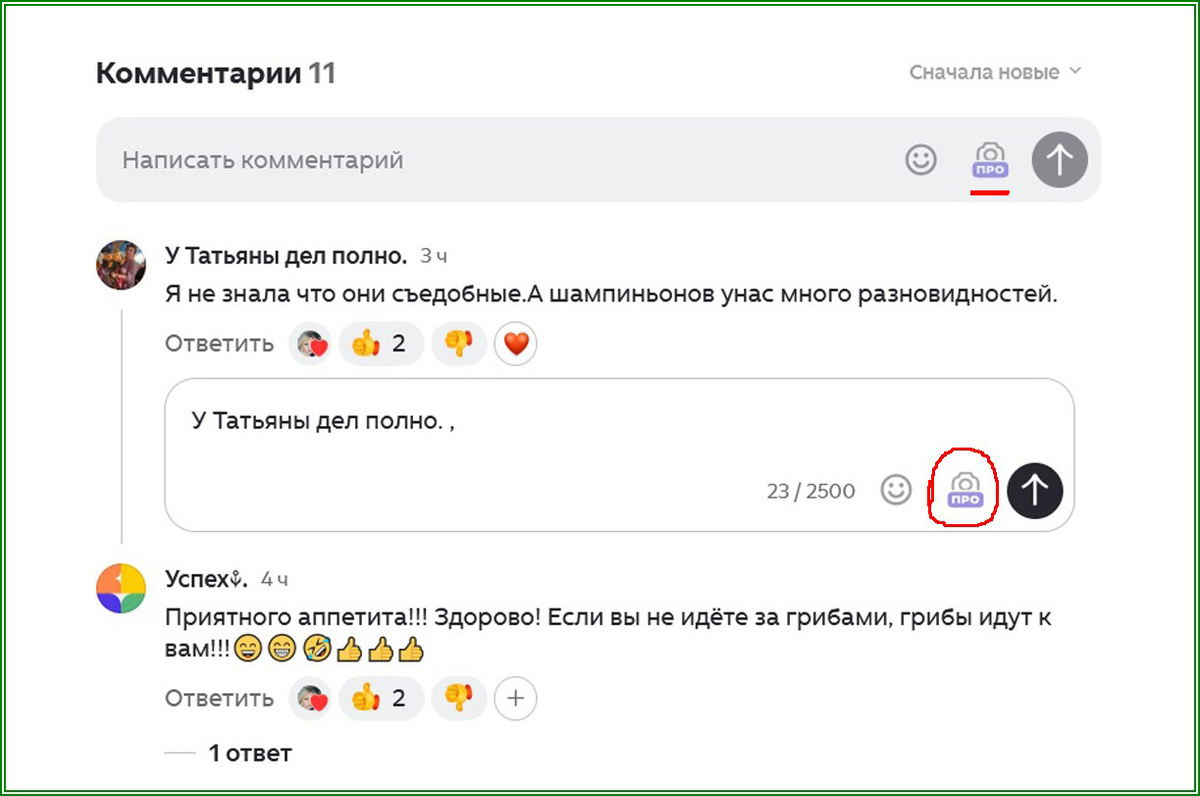Viewport: 1200px width, 796px height.
Task: Send the reply using the black arrow button
Action: (1036, 491)
